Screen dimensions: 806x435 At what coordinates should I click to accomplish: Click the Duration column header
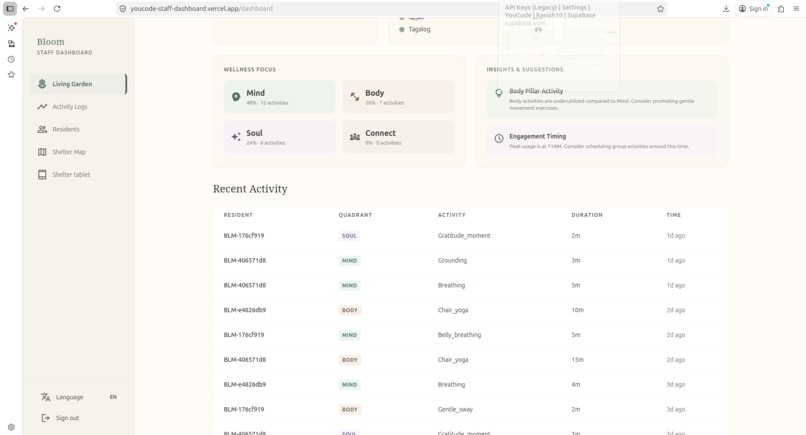pyautogui.click(x=587, y=215)
